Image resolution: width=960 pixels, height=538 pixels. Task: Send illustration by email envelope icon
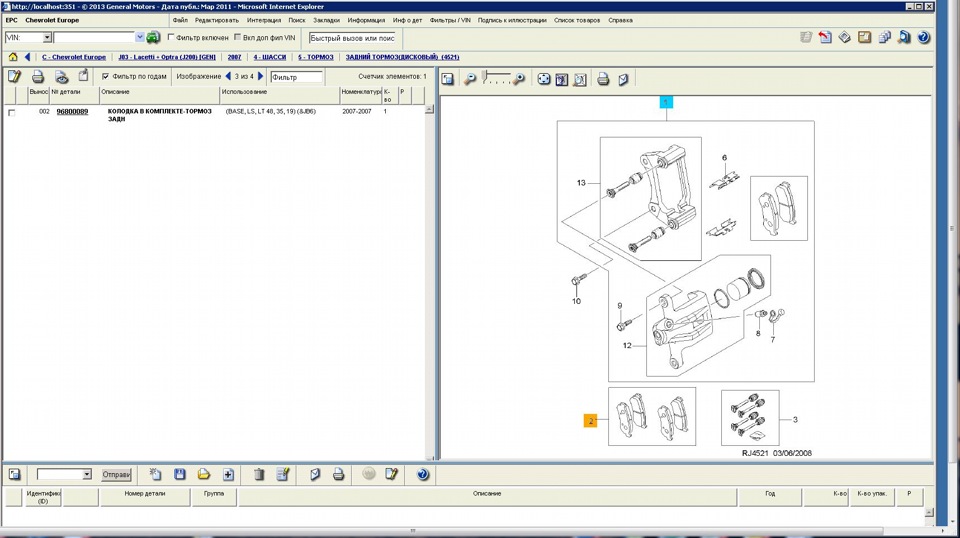click(623, 79)
